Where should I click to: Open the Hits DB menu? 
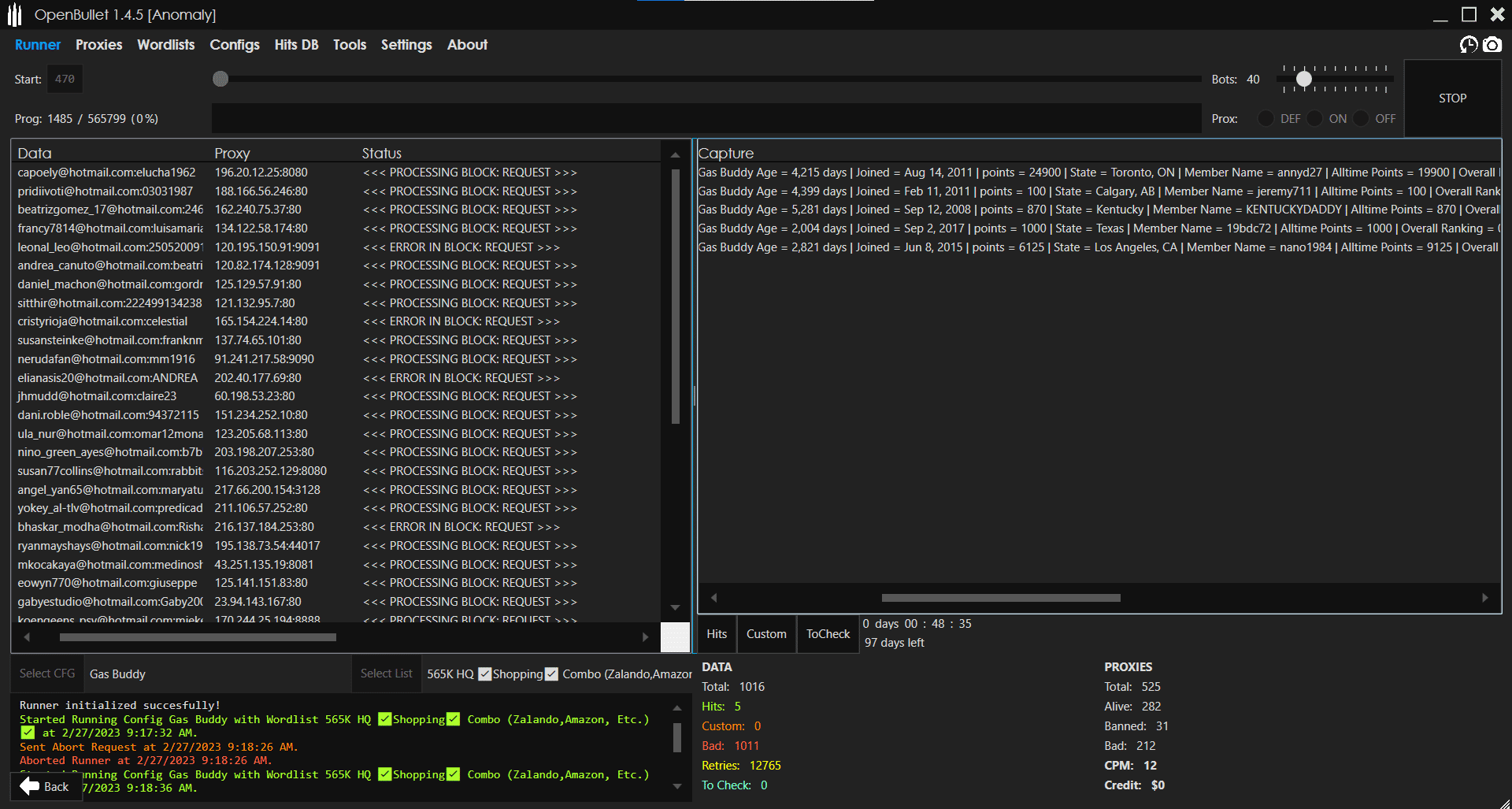pos(296,45)
